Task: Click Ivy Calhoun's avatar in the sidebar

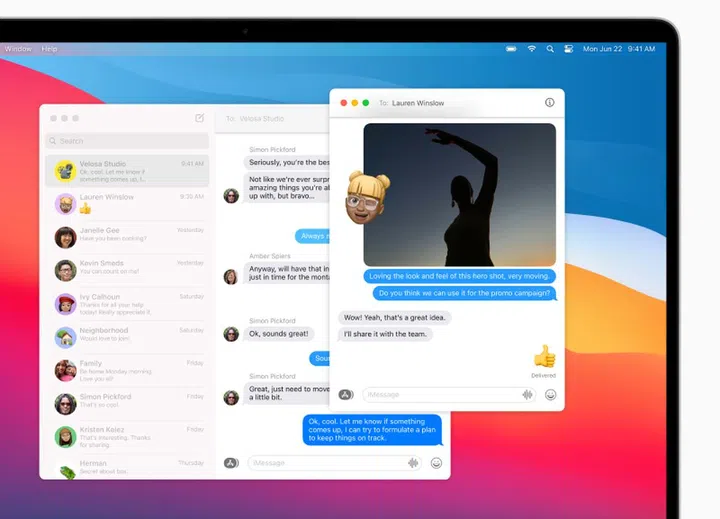Action: point(65,304)
